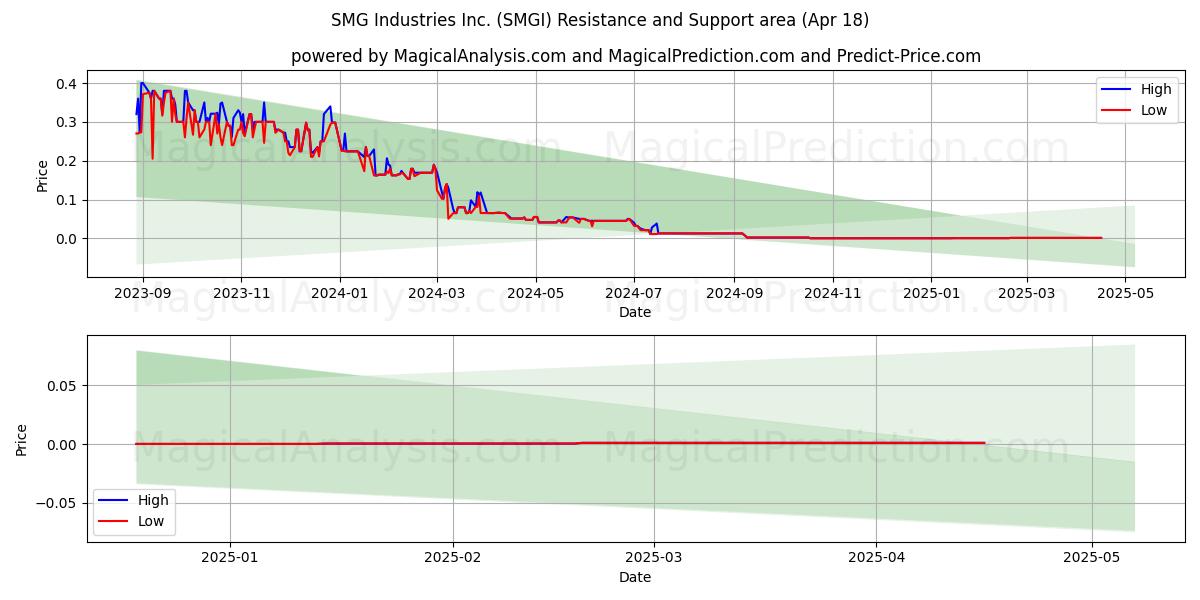Image resolution: width=1200 pixels, height=600 pixels.
Task: Click the '2024-03' x-axis label
Action: click(x=437, y=294)
